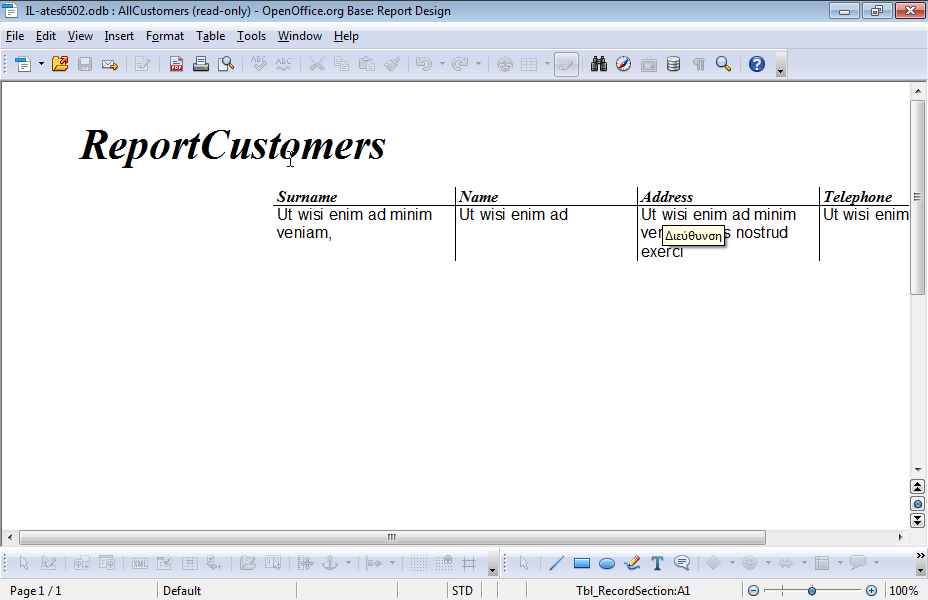Select the Text drawing tool
The height and width of the screenshot is (600, 928).
pyautogui.click(x=657, y=563)
